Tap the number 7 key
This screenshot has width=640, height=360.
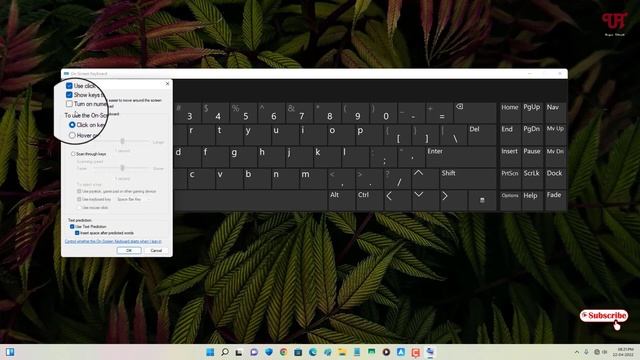tap(300, 112)
